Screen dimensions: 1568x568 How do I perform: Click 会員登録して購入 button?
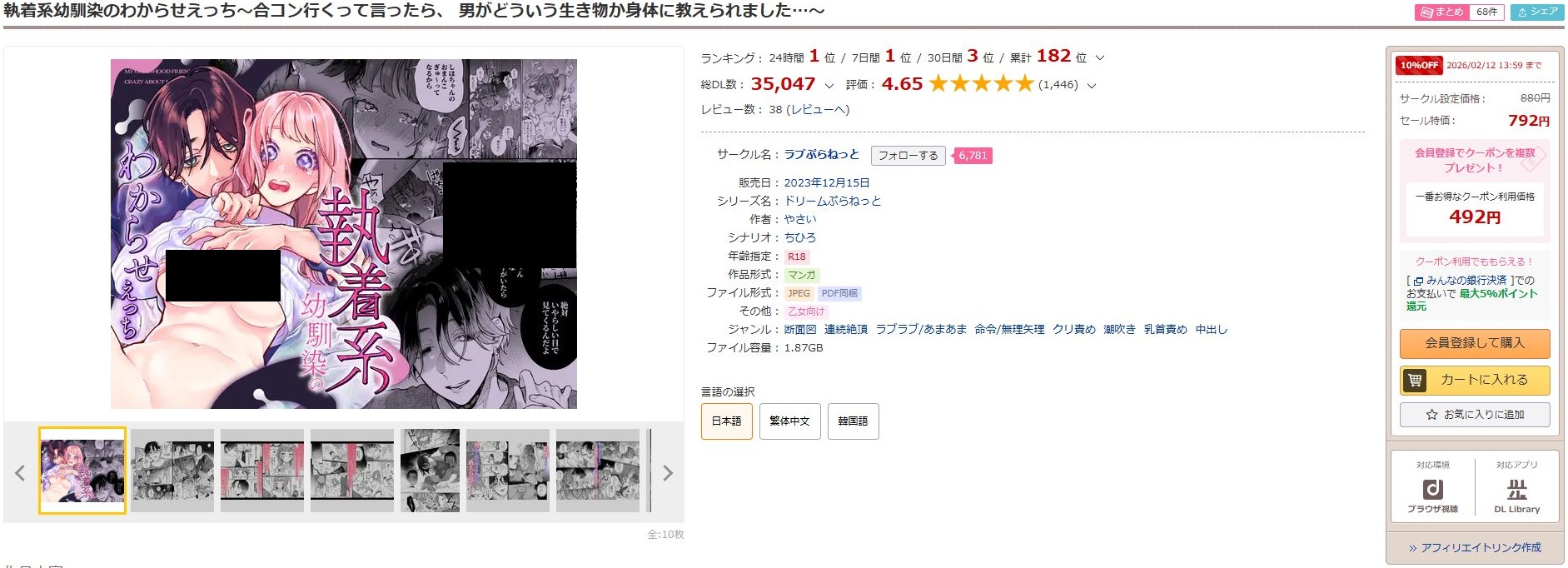tap(1475, 343)
